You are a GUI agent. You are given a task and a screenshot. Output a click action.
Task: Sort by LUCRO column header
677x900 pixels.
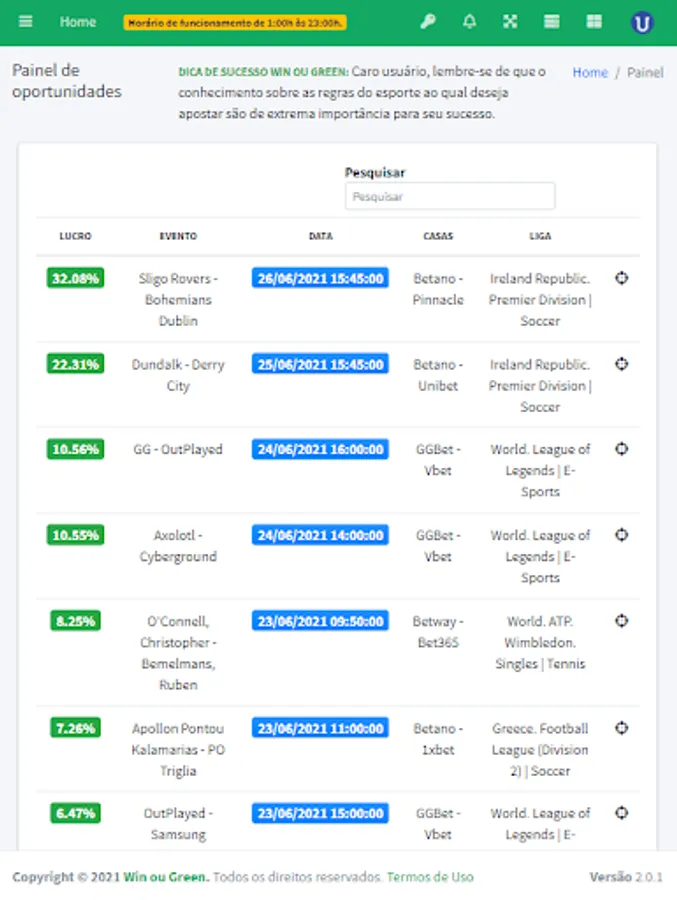point(75,237)
